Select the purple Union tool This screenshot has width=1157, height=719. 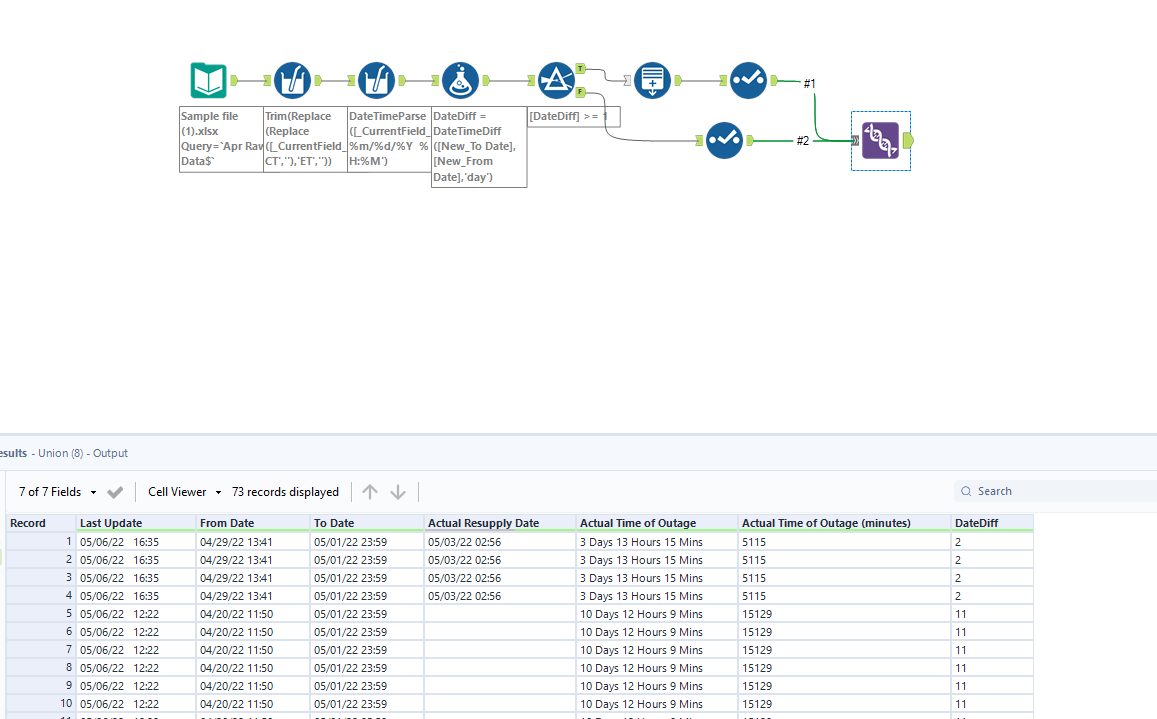point(881,141)
